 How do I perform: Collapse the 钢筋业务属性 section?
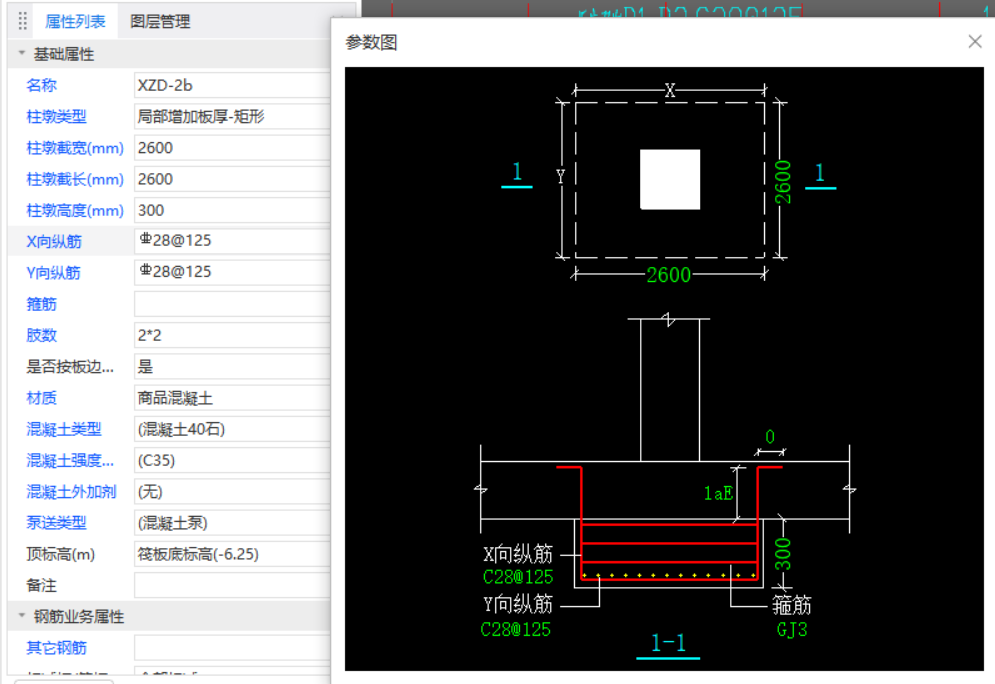point(22,615)
